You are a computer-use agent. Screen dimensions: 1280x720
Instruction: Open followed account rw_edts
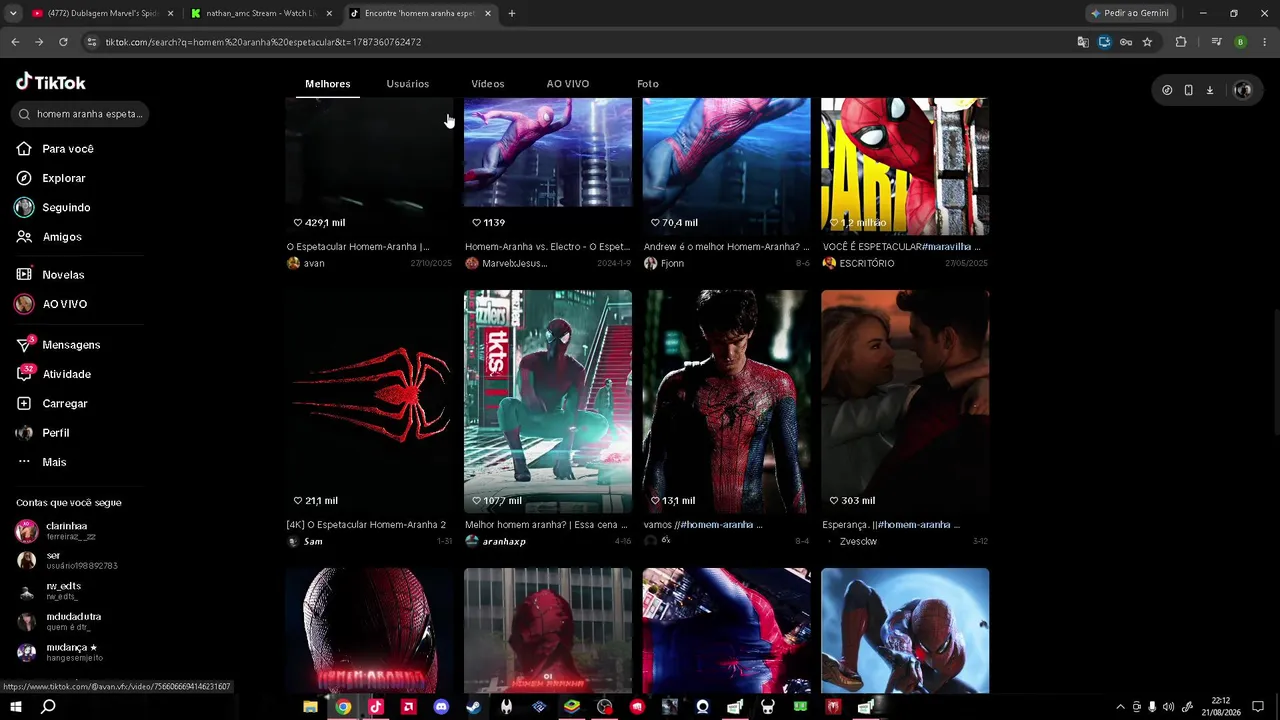click(64, 586)
